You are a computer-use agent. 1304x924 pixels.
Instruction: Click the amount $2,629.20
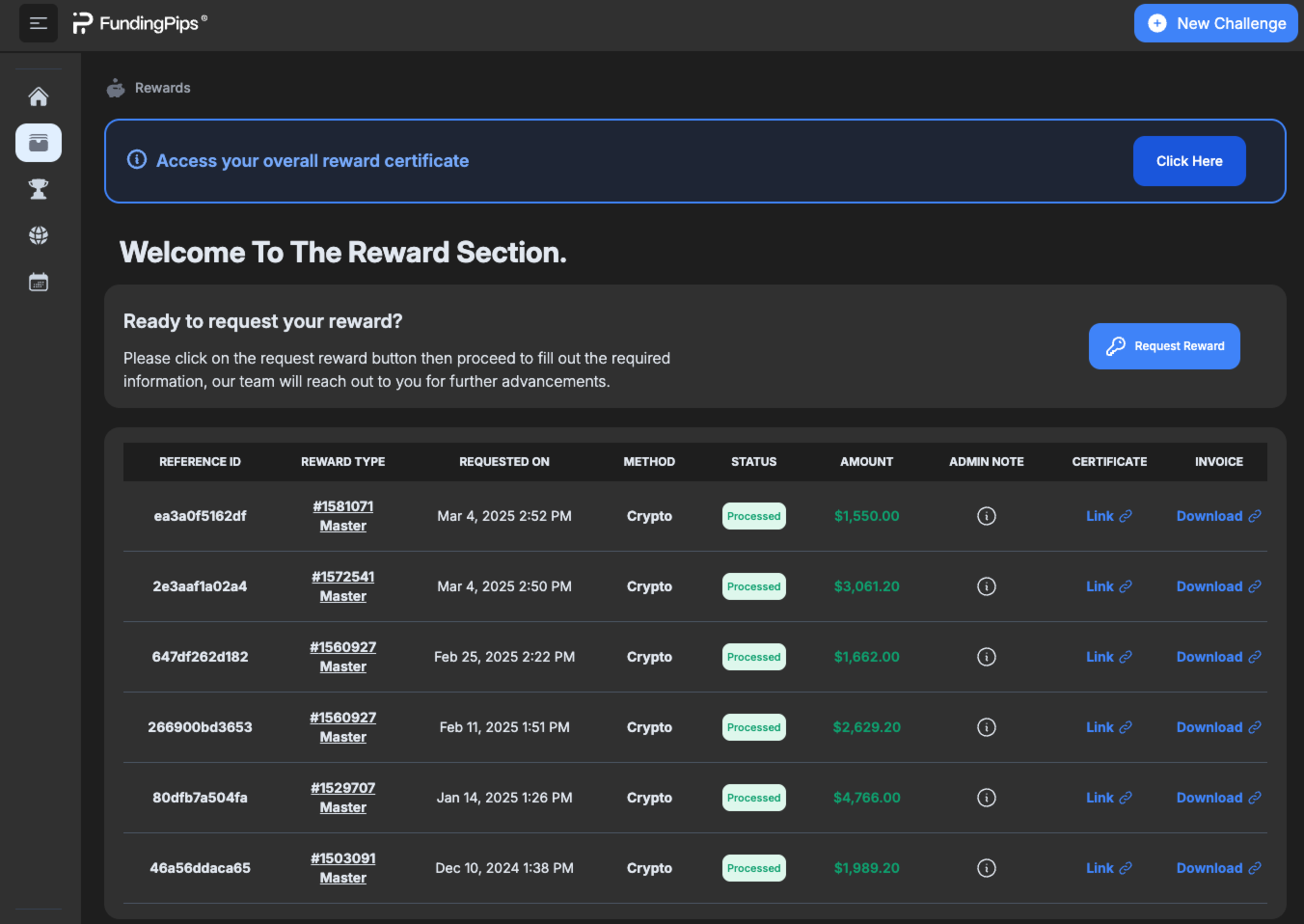coord(867,727)
